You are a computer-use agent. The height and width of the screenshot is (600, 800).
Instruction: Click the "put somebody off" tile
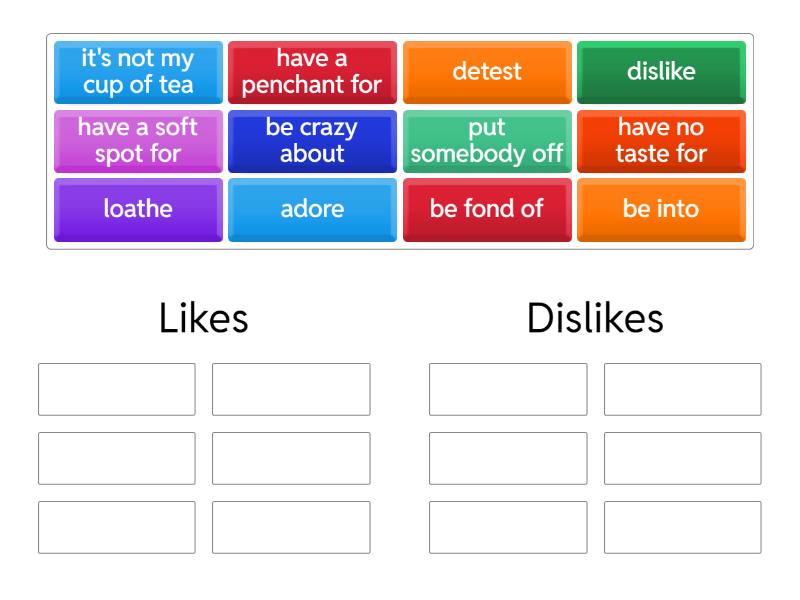pyautogui.click(x=487, y=141)
